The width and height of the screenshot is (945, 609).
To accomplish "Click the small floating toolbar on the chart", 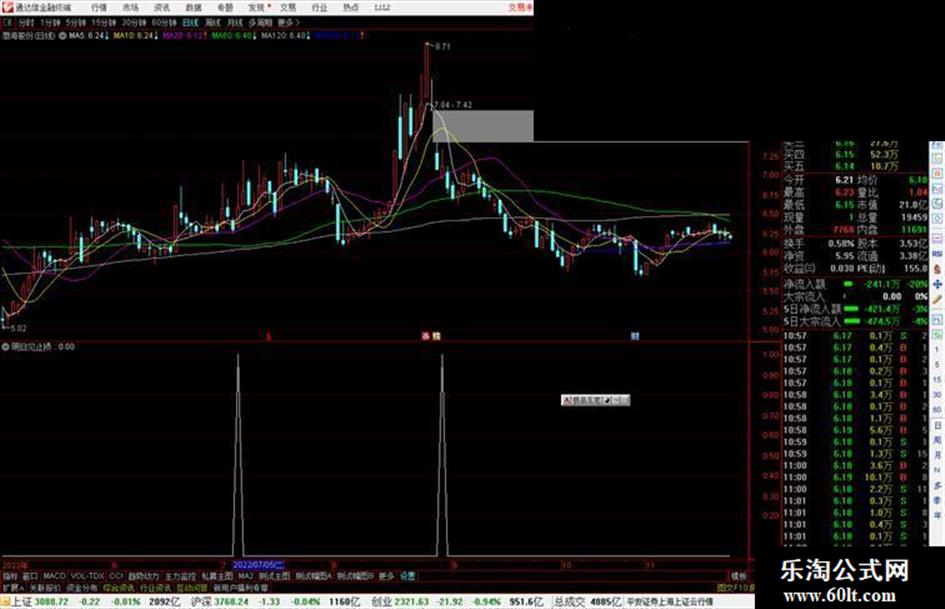I will [595, 400].
